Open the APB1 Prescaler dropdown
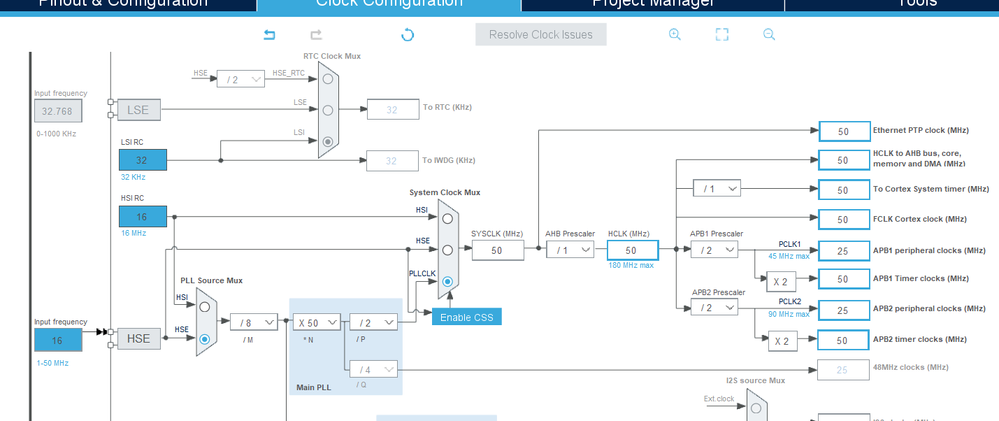Screen dimensions: 999x421 click(715, 250)
